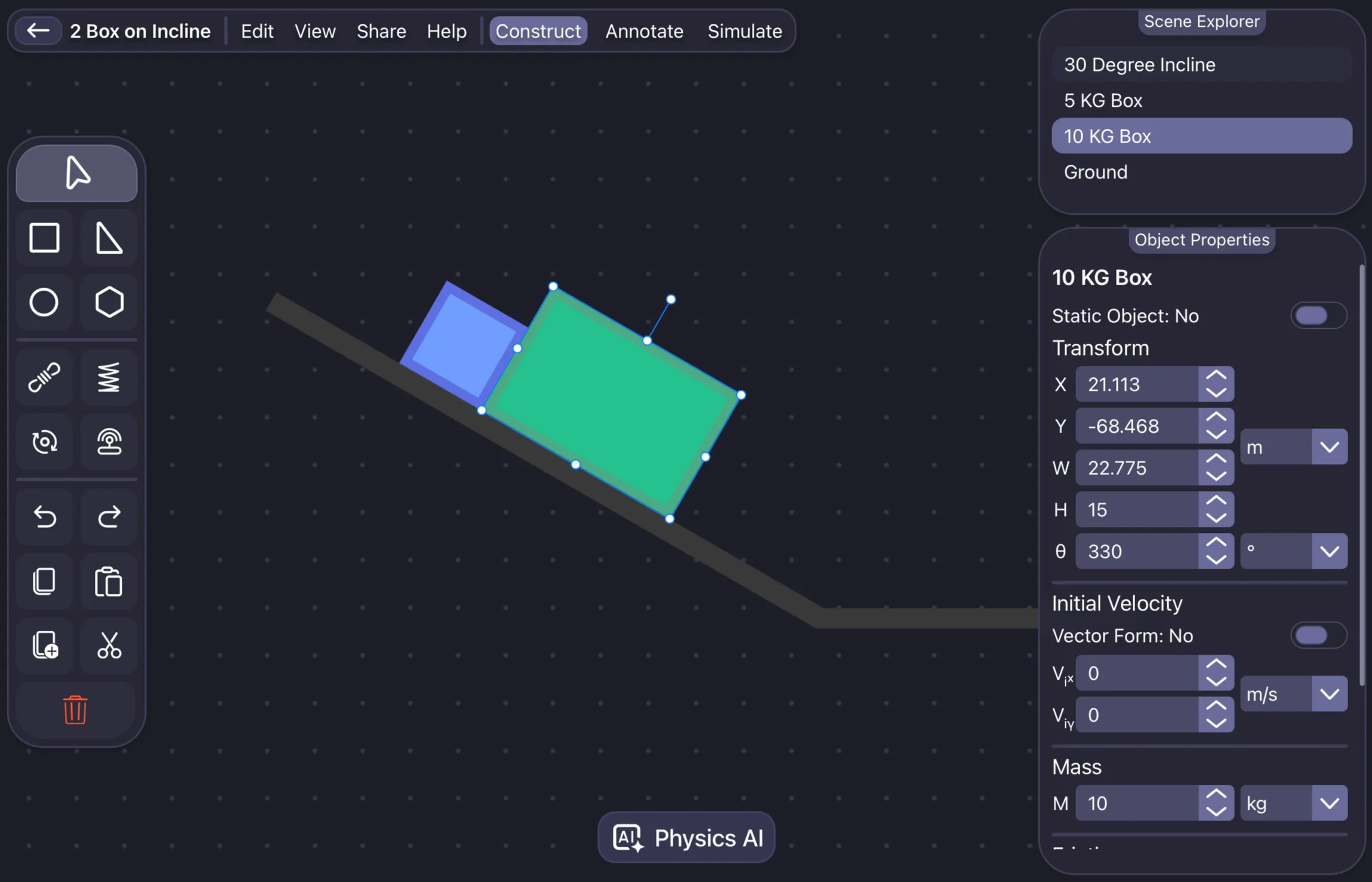Open the Simulate menu
This screenshot has height=882, width=1372.
pyautogui.click(x=744, y=31)
